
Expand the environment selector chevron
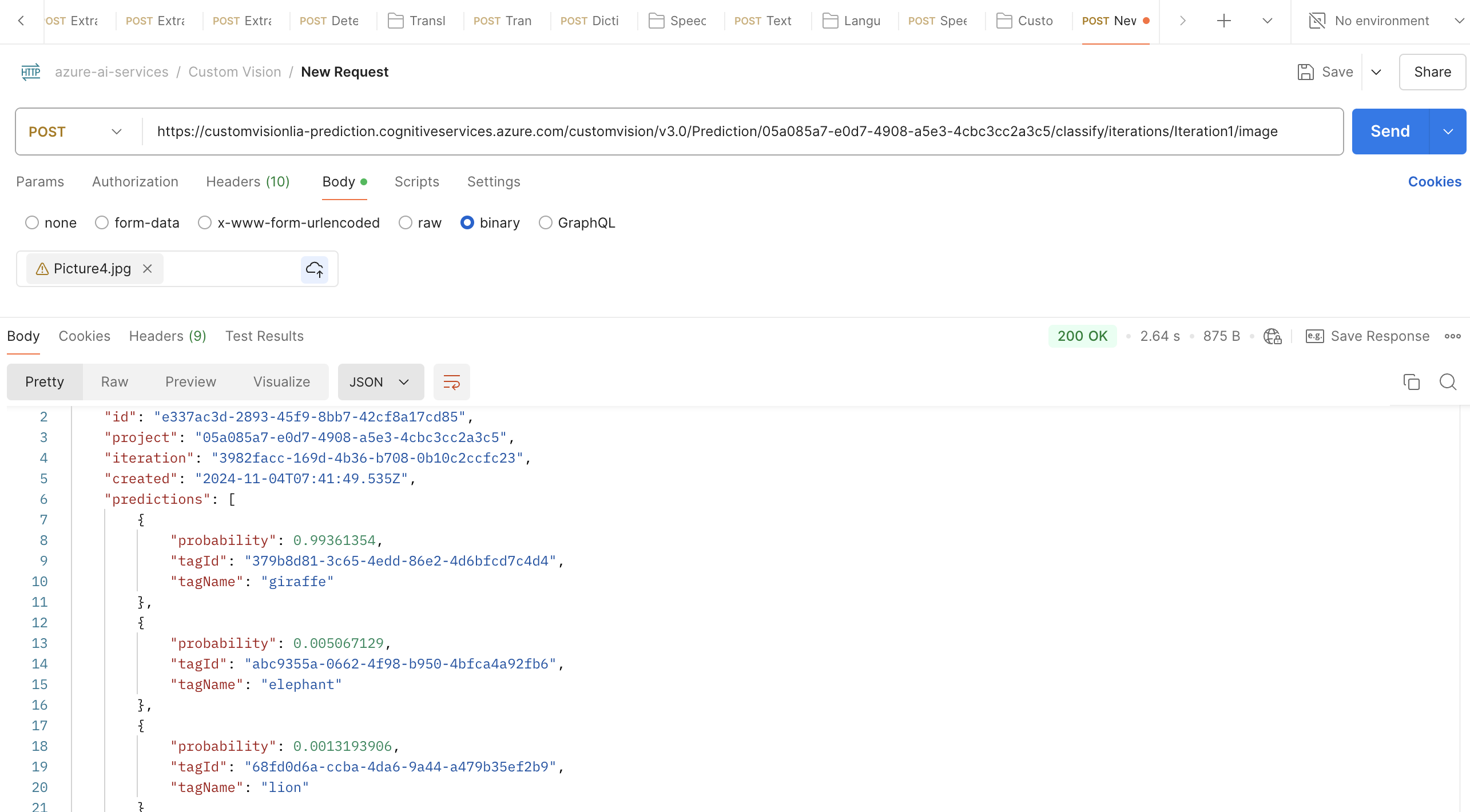[1459, 21]
